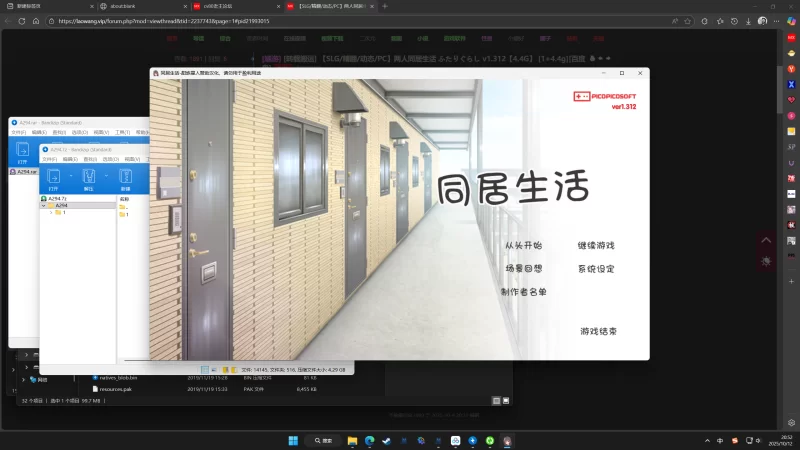Open browser history icon
The image size is (800, 450).
[x=734, y=21]
